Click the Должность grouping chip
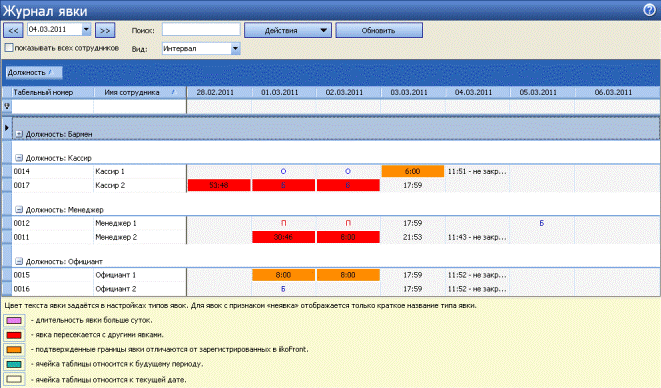Viewport: 661px width, 388px height. pos(34,73)
